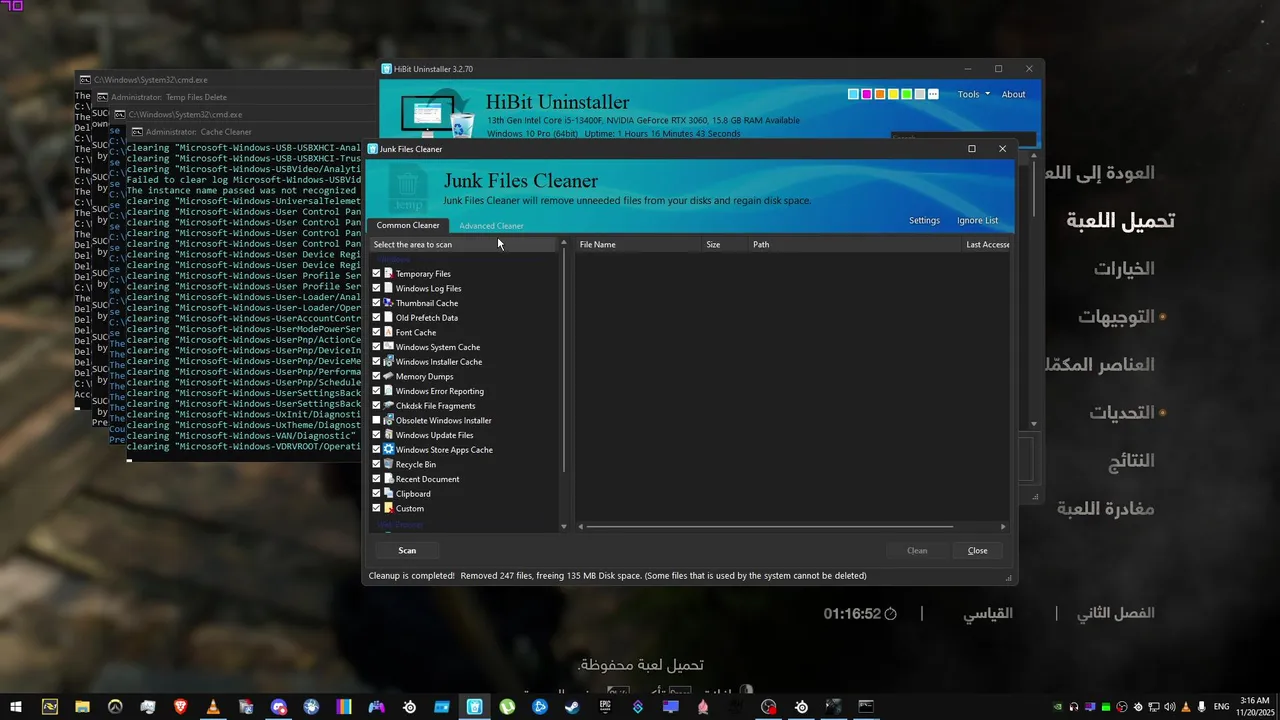Click the Recycle Bin icon in the list
The image size is (1280, 720).
tap(389, 464)
